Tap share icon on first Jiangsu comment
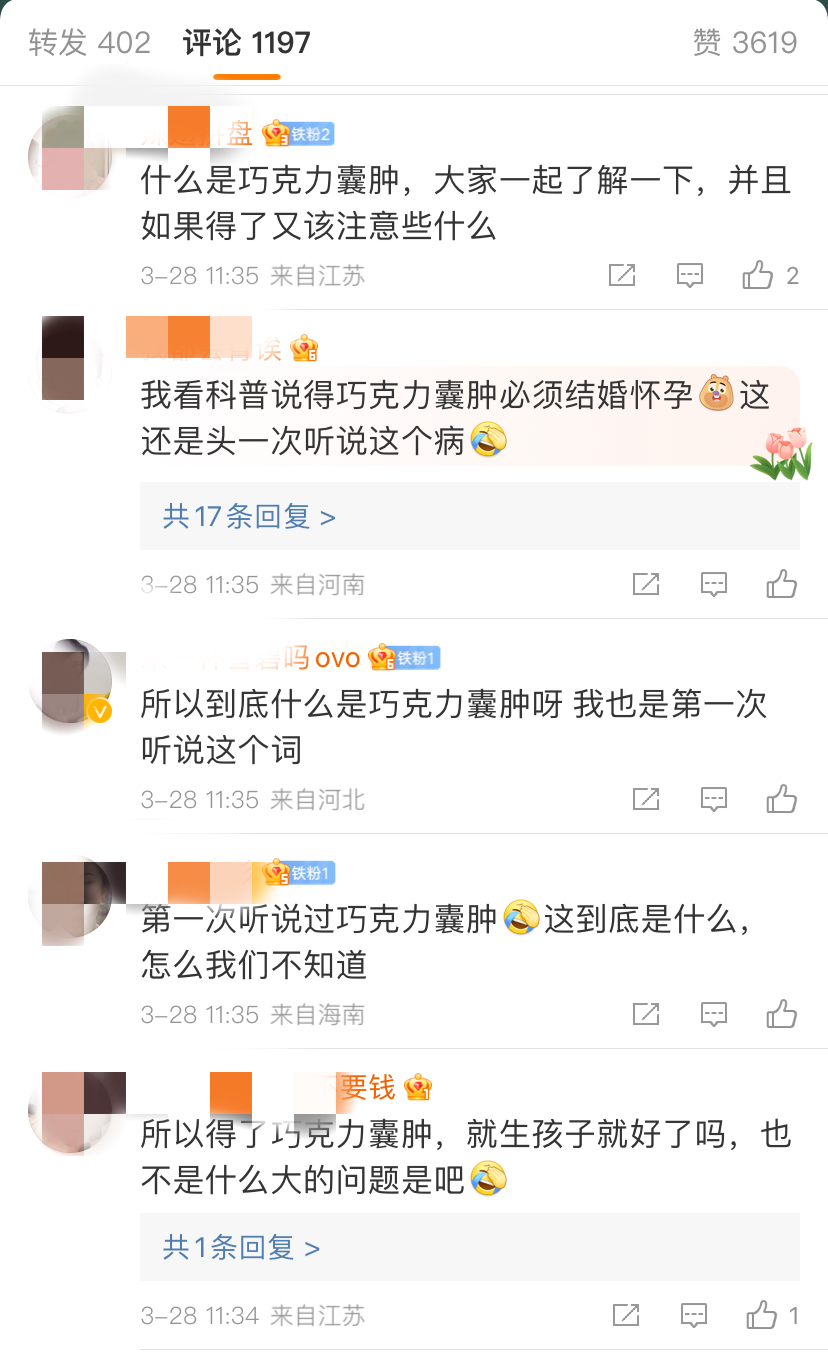 pyautogui.click(x=622, y=275)
